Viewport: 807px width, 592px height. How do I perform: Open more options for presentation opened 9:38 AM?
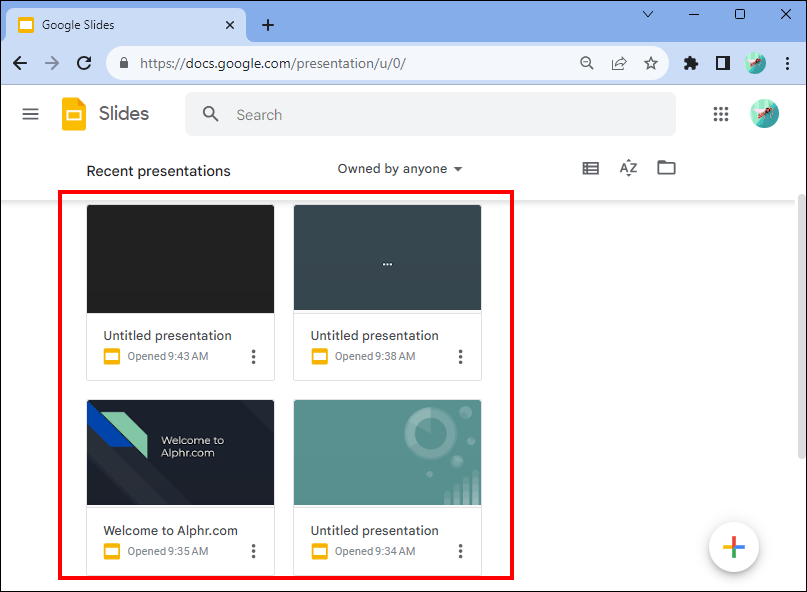(461, 357)
